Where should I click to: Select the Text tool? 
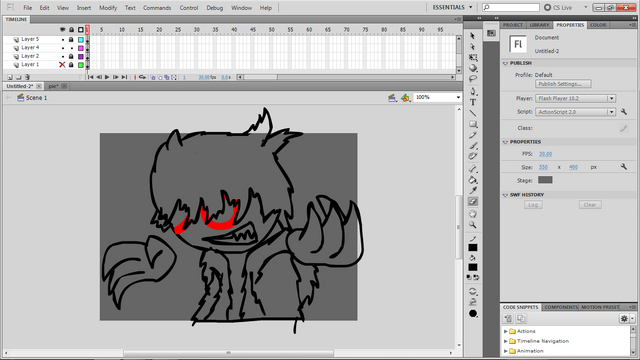[473, 102]
